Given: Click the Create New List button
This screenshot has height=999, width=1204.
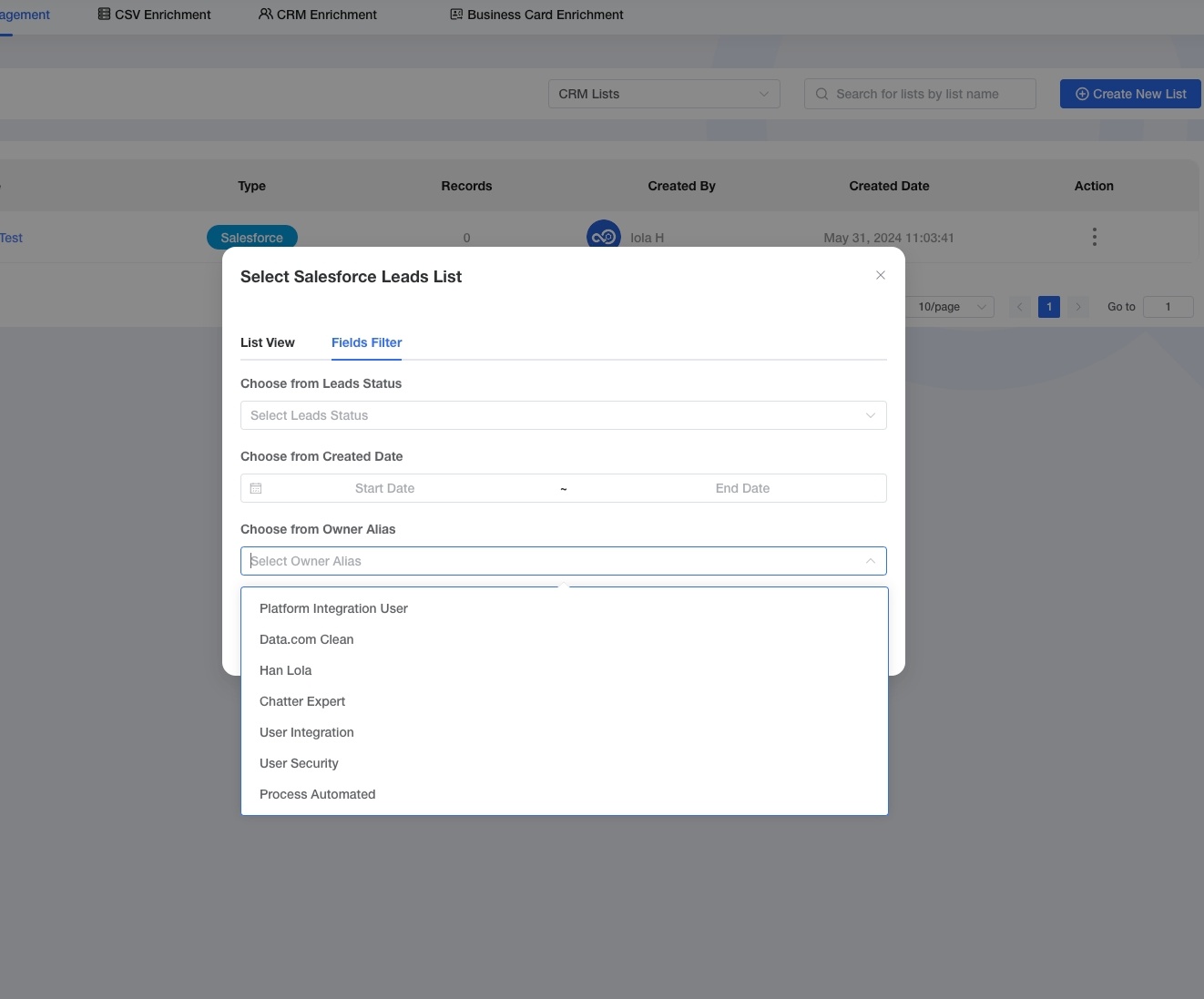Looking at the screenshot, I should tap(1130, 94).
